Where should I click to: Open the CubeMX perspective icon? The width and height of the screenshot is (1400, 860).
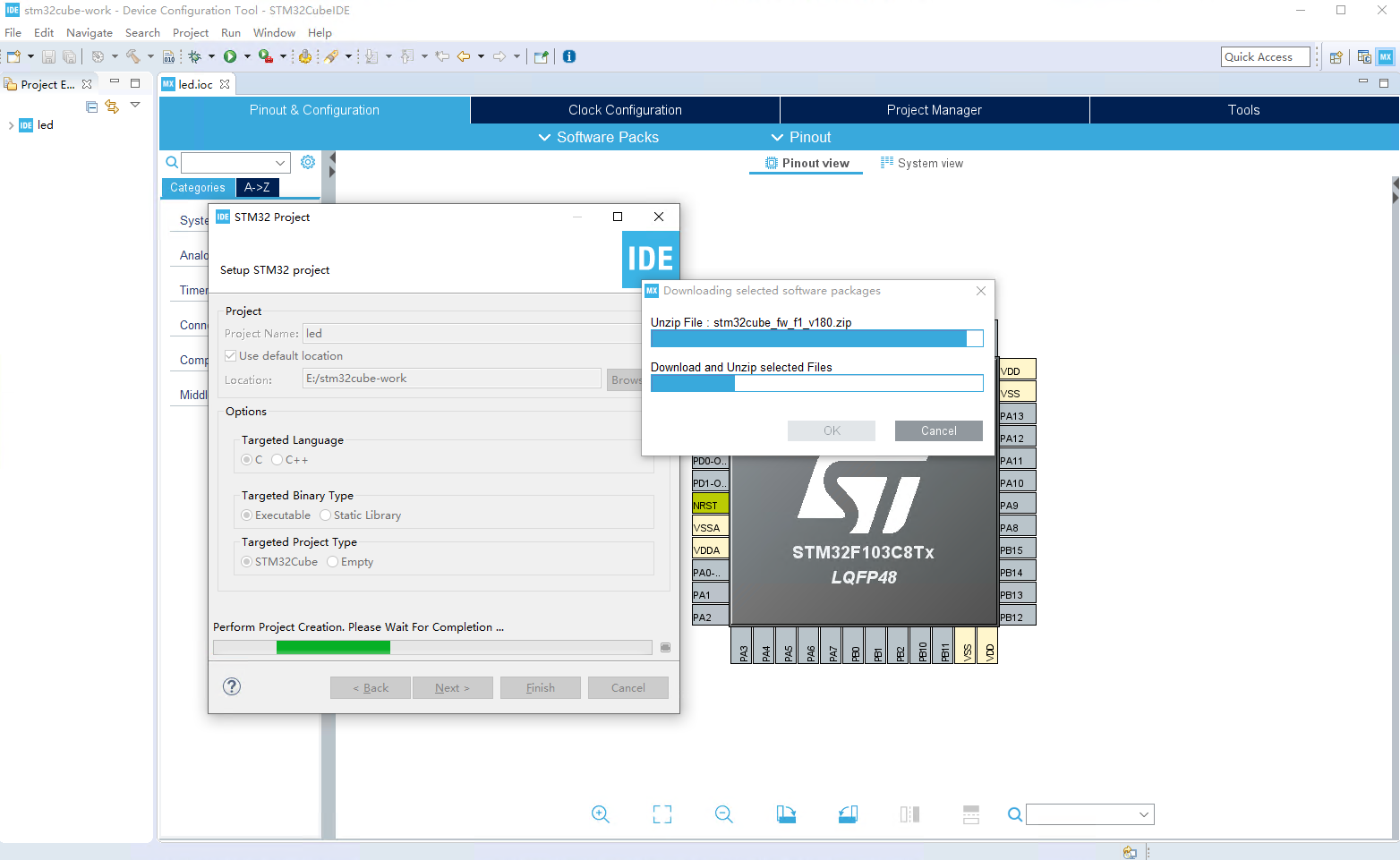tap(1386, 56)
